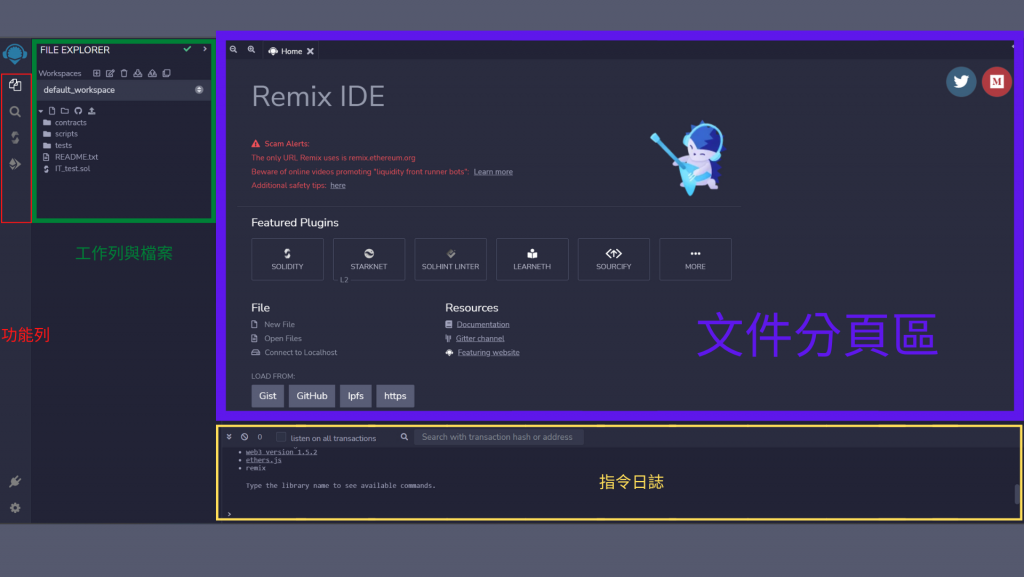The width and height of the screenshot is (1024, 577).
Task: Collapse terminal with double-chevron
Action: click(x=229, y=437)
